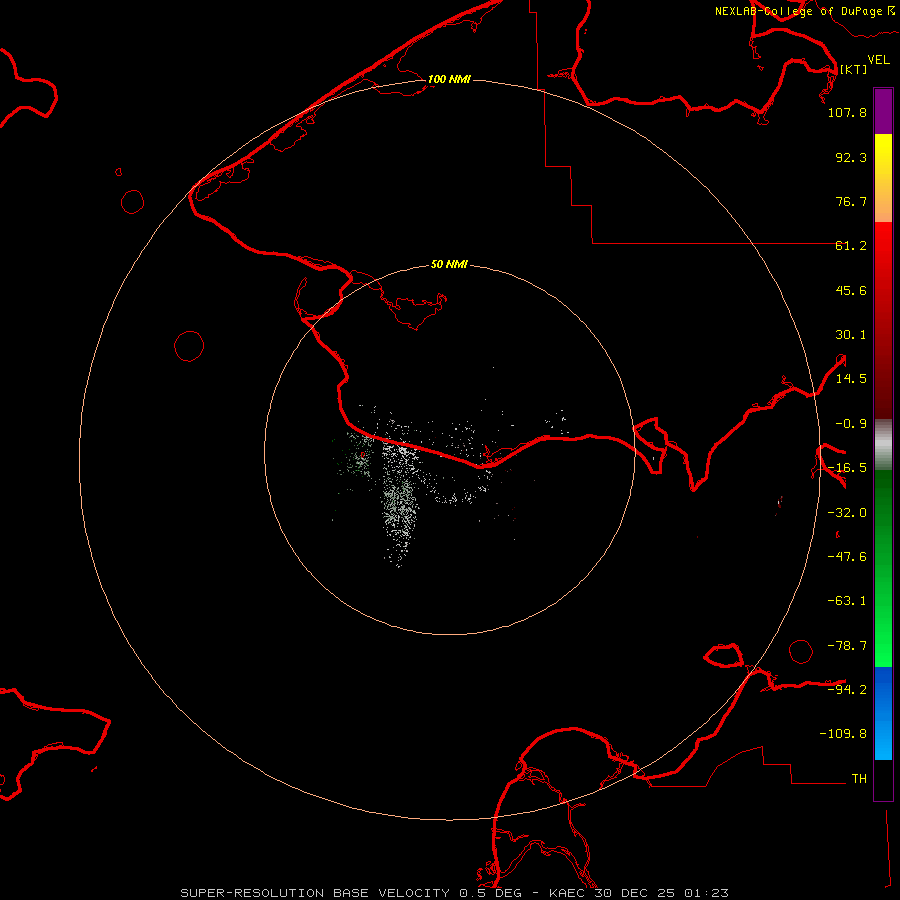Viewport: 900px width, 900px height.
Task: Click the purple segment of the velocity color bar
Action: click(883, 111)
